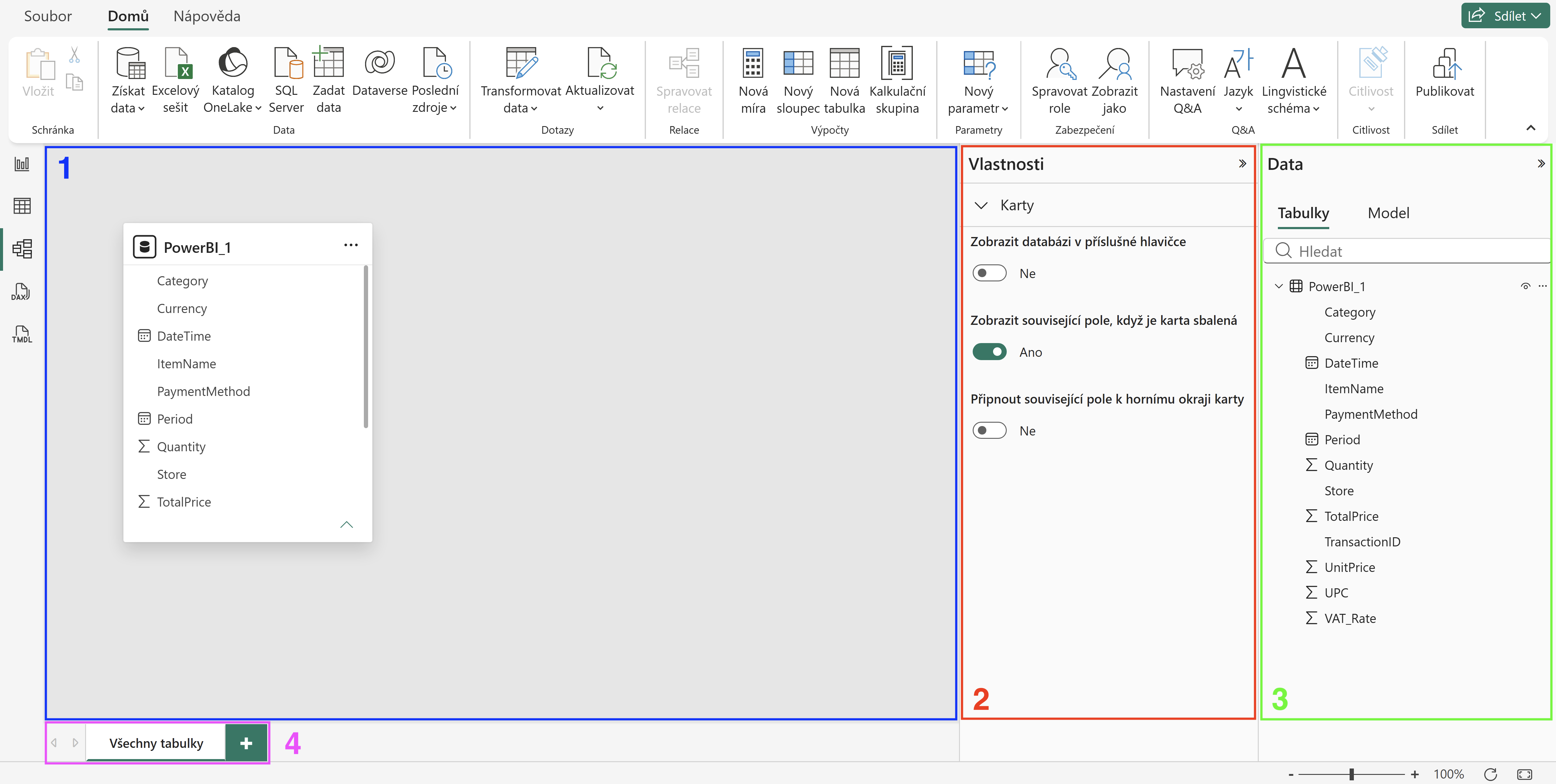Toggle Zobrazit databázi v příslušné hlavičce

click(989, 273)
